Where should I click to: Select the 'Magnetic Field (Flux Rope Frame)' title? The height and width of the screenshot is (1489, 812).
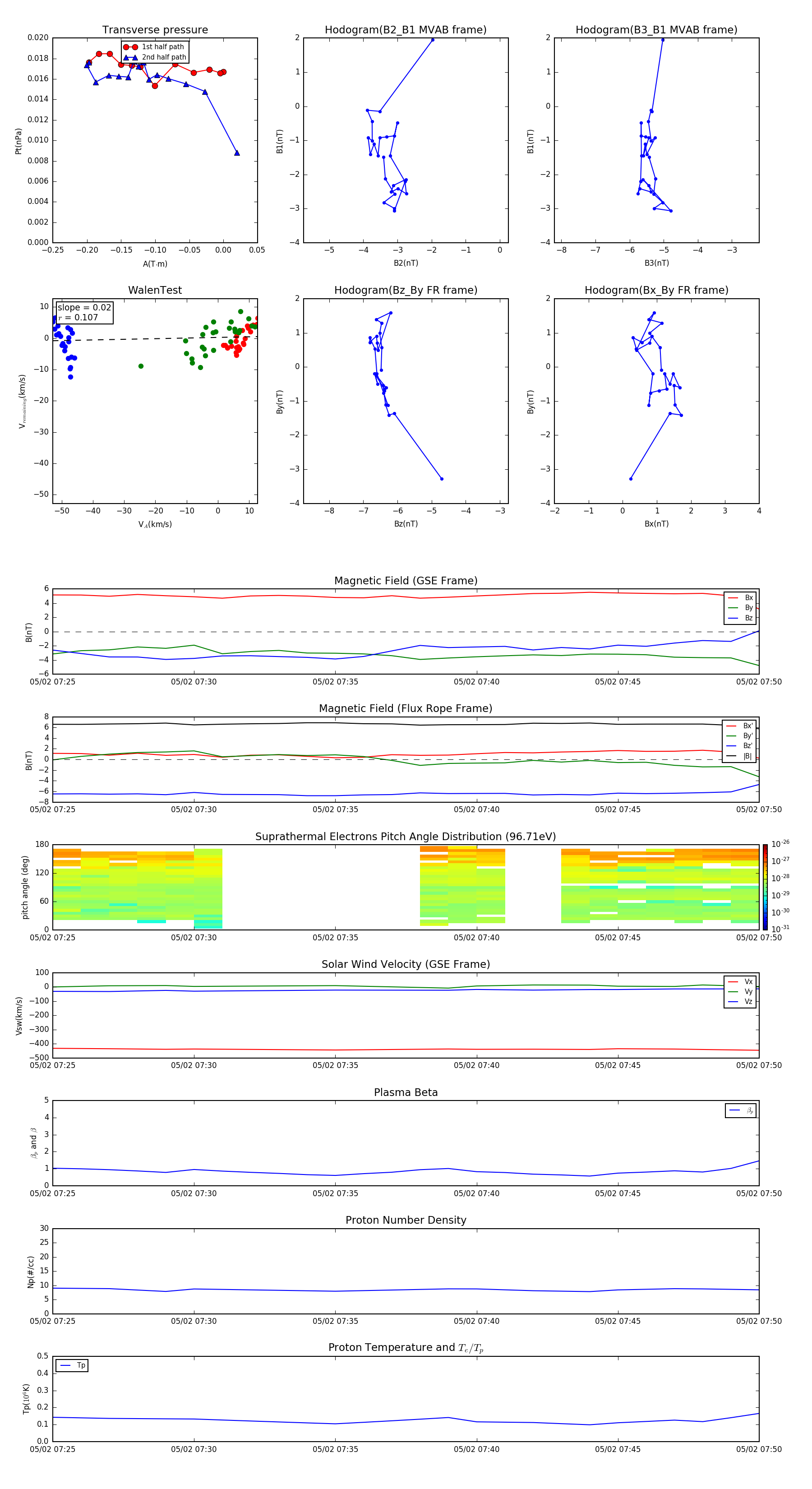pos(406,709)
